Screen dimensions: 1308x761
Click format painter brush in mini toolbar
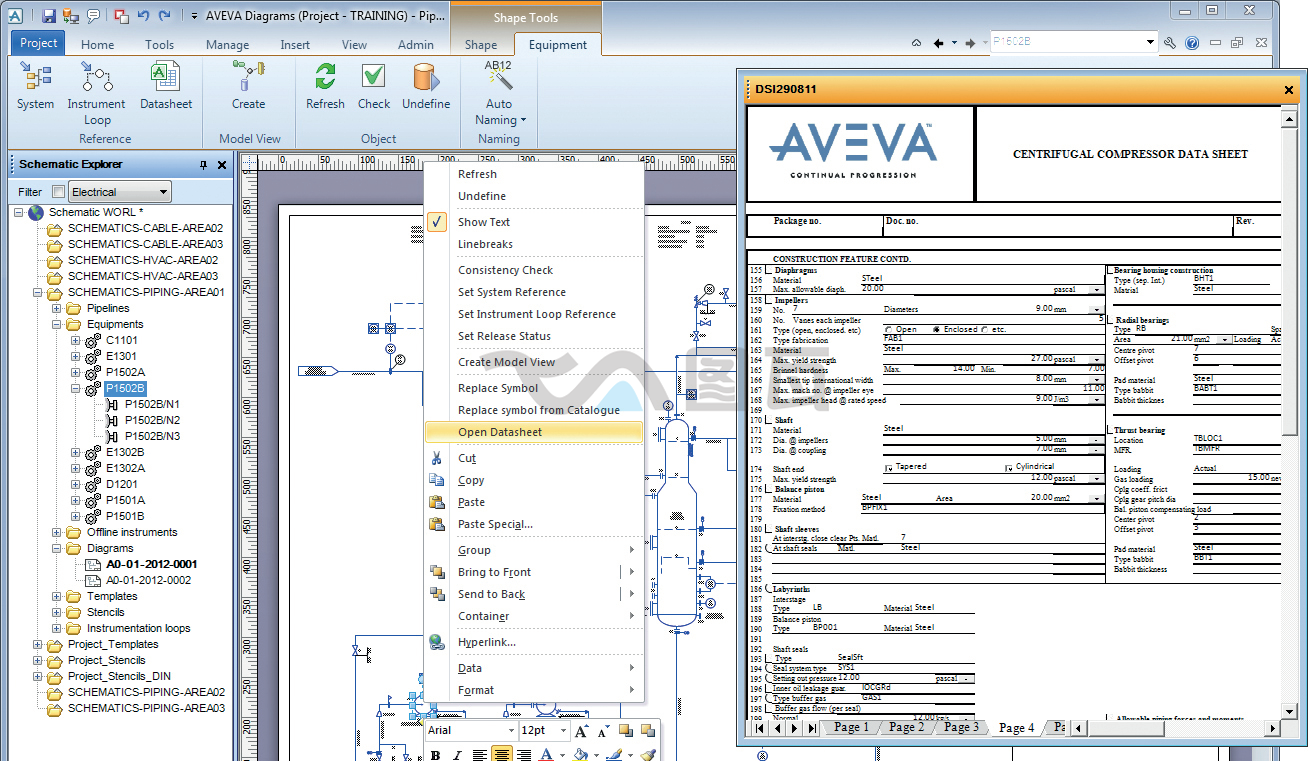(647, 754)
